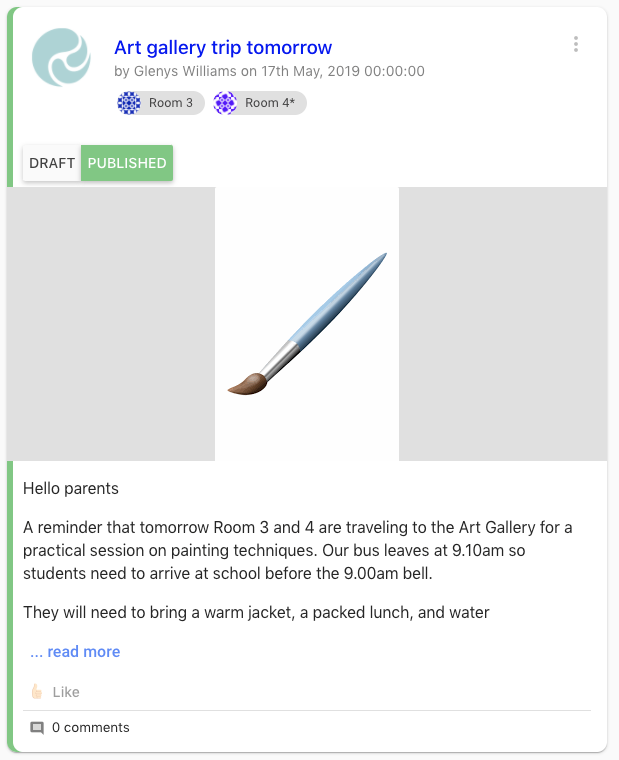Expand the post with "... read more"
This screenshot has height=760, width=619.
click(x=75, y=652)
